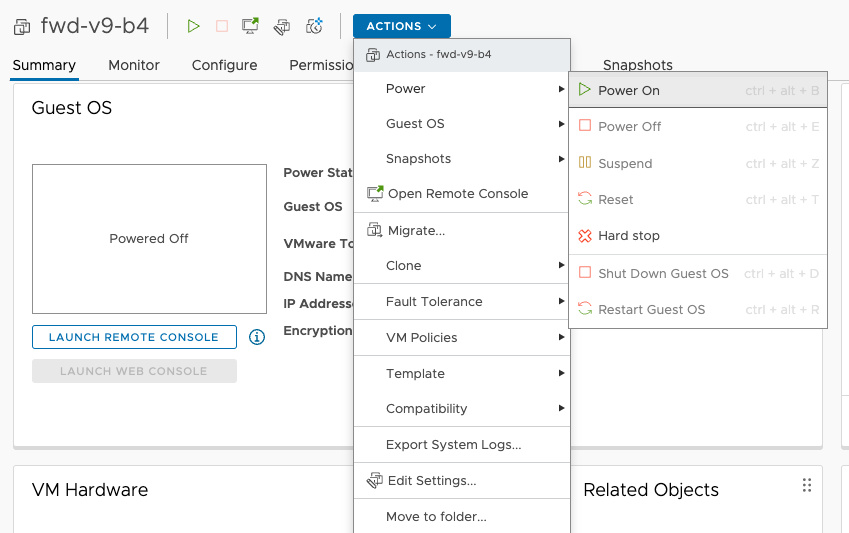Screen dimensions: 849x533
Task: Click the Edit Settings toolbar icon
Action: [282, 26]
